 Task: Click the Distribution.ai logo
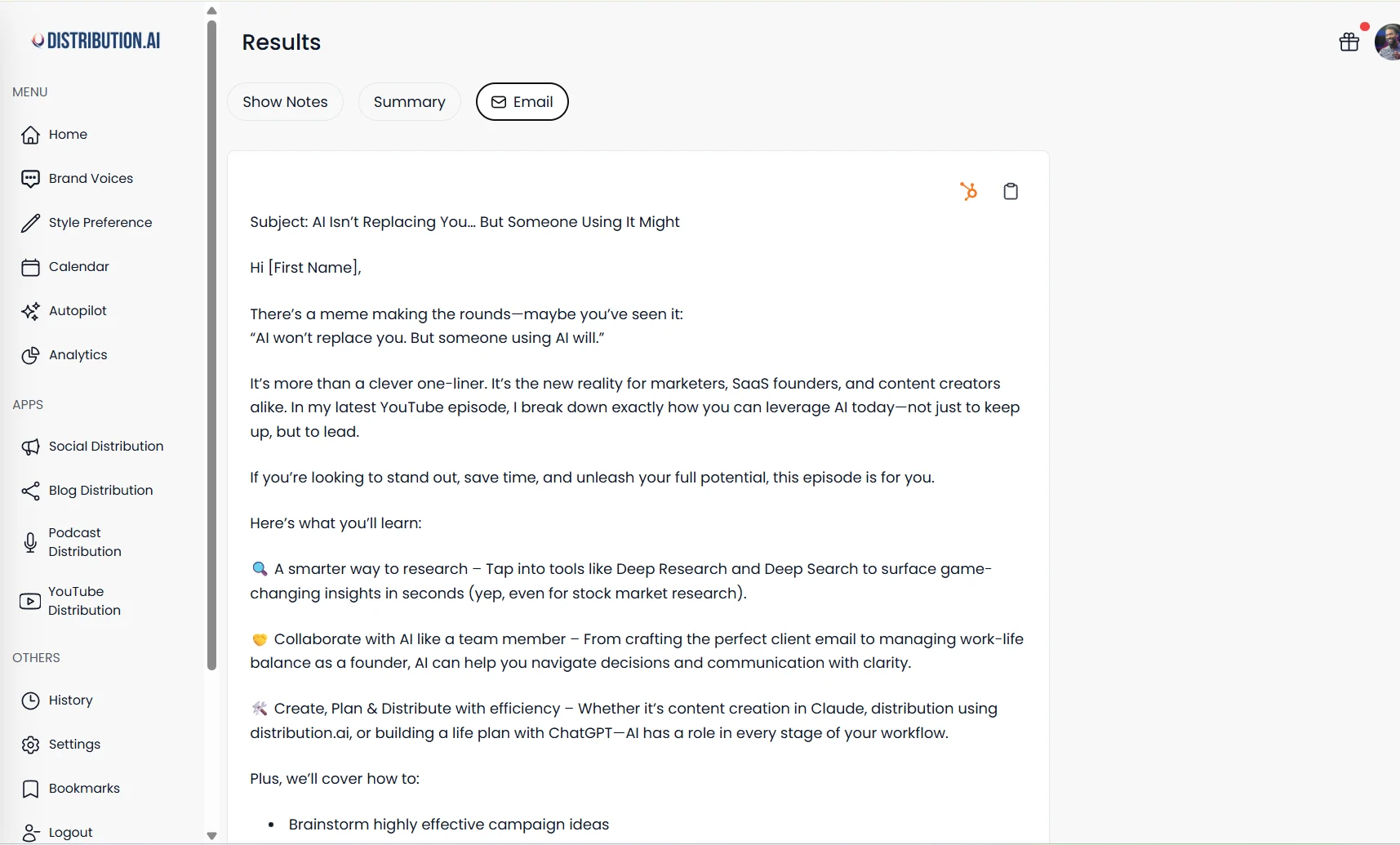pos(96,41)
